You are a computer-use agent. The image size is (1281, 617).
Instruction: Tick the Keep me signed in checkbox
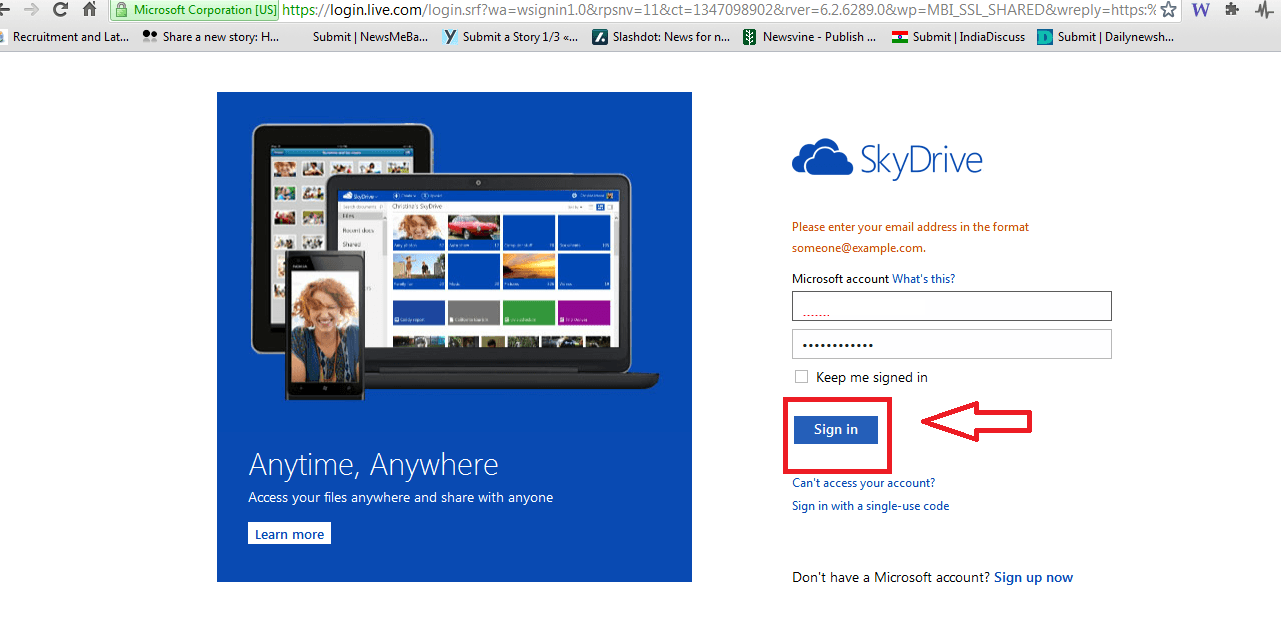point(801,377)
